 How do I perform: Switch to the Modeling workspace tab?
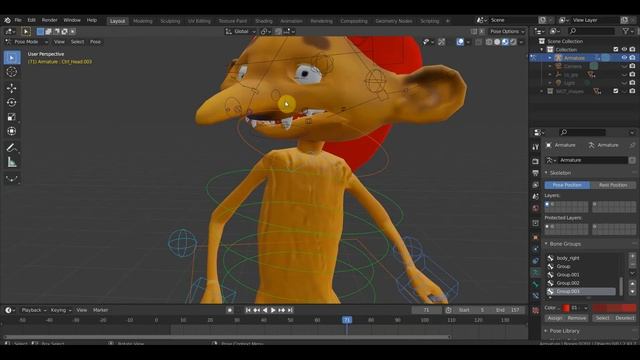click(x=142, y=21)
